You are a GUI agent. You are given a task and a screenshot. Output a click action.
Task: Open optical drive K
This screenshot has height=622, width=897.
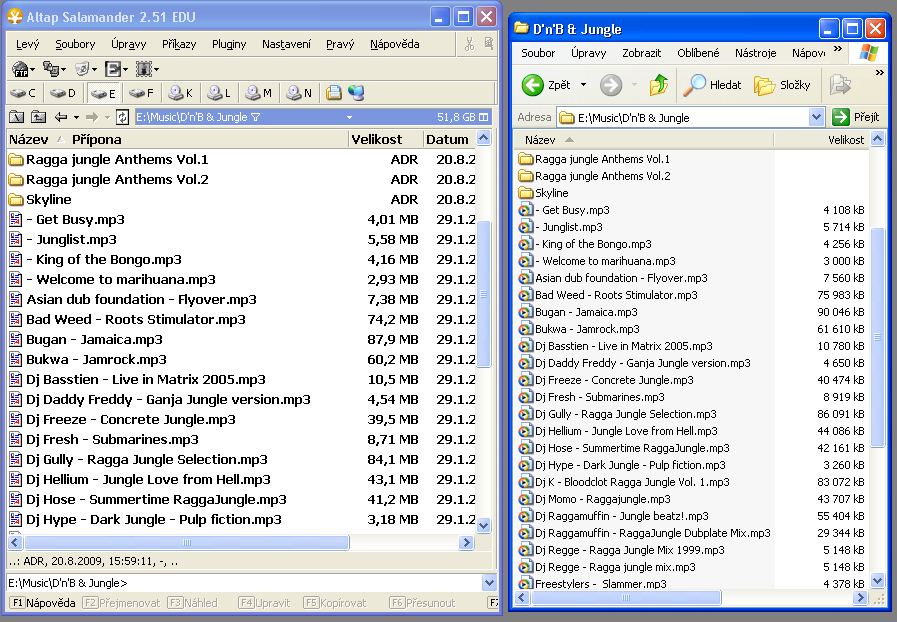pyautogui.click(x=180, y=93)
